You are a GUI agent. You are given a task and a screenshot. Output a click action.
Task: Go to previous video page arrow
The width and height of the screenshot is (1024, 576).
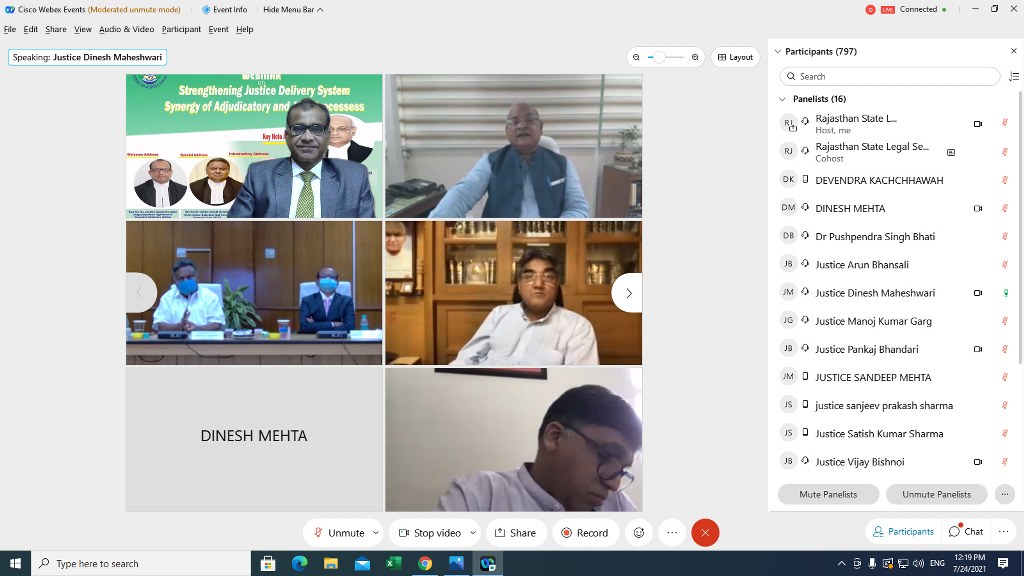(140, 293)
